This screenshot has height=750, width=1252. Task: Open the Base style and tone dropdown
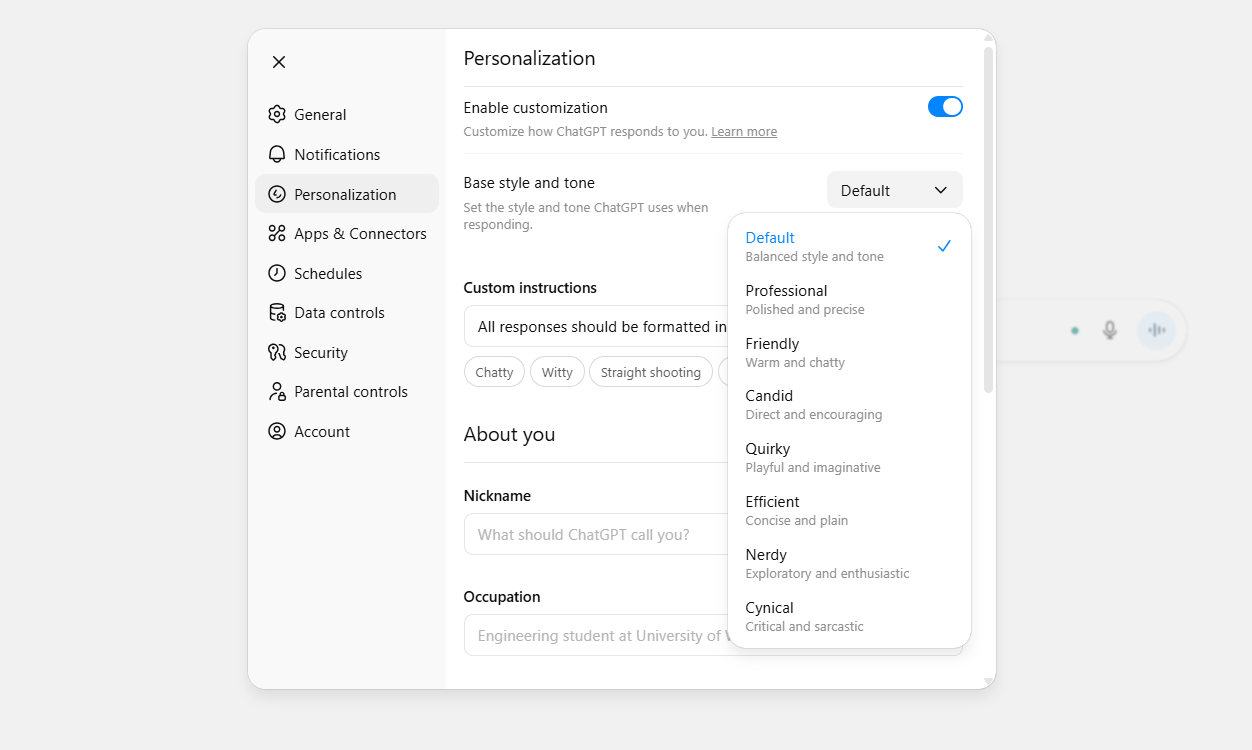[x=895, y=190]
